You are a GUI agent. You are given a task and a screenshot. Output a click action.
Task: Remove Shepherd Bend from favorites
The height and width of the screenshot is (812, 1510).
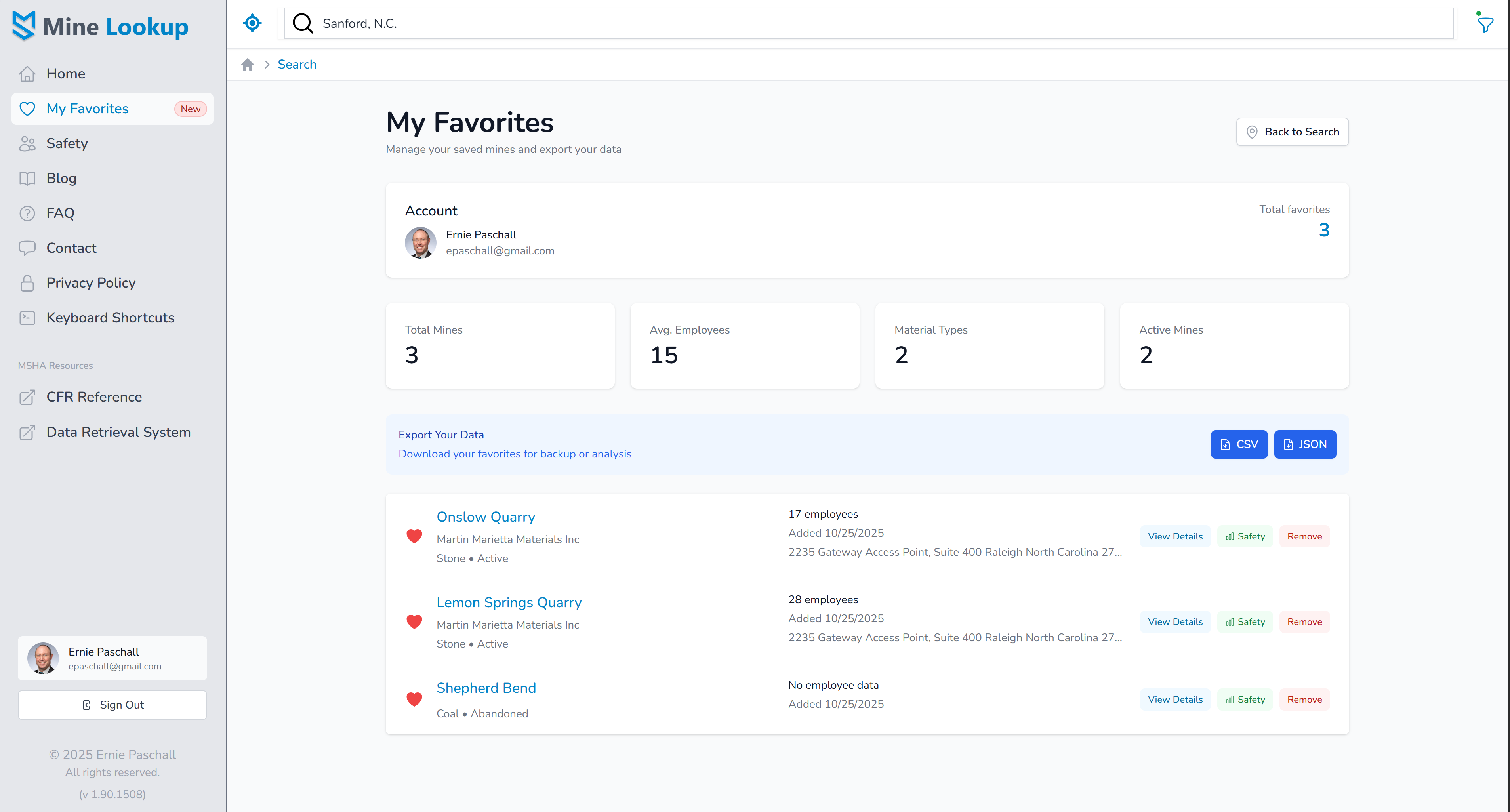click(1304, 700)
